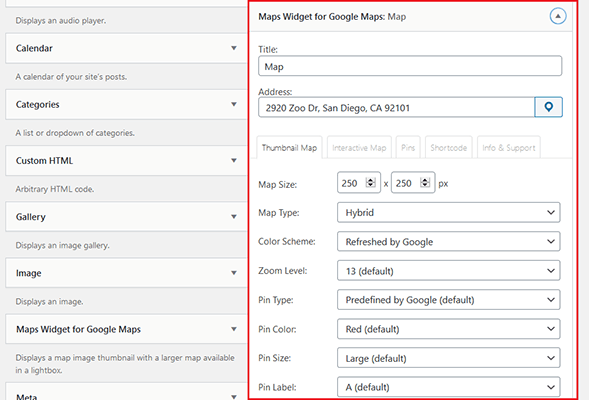Switch to the Thumbnail Map tab
The height and width of the screenshot is (400, 589).
pos(289,148)
